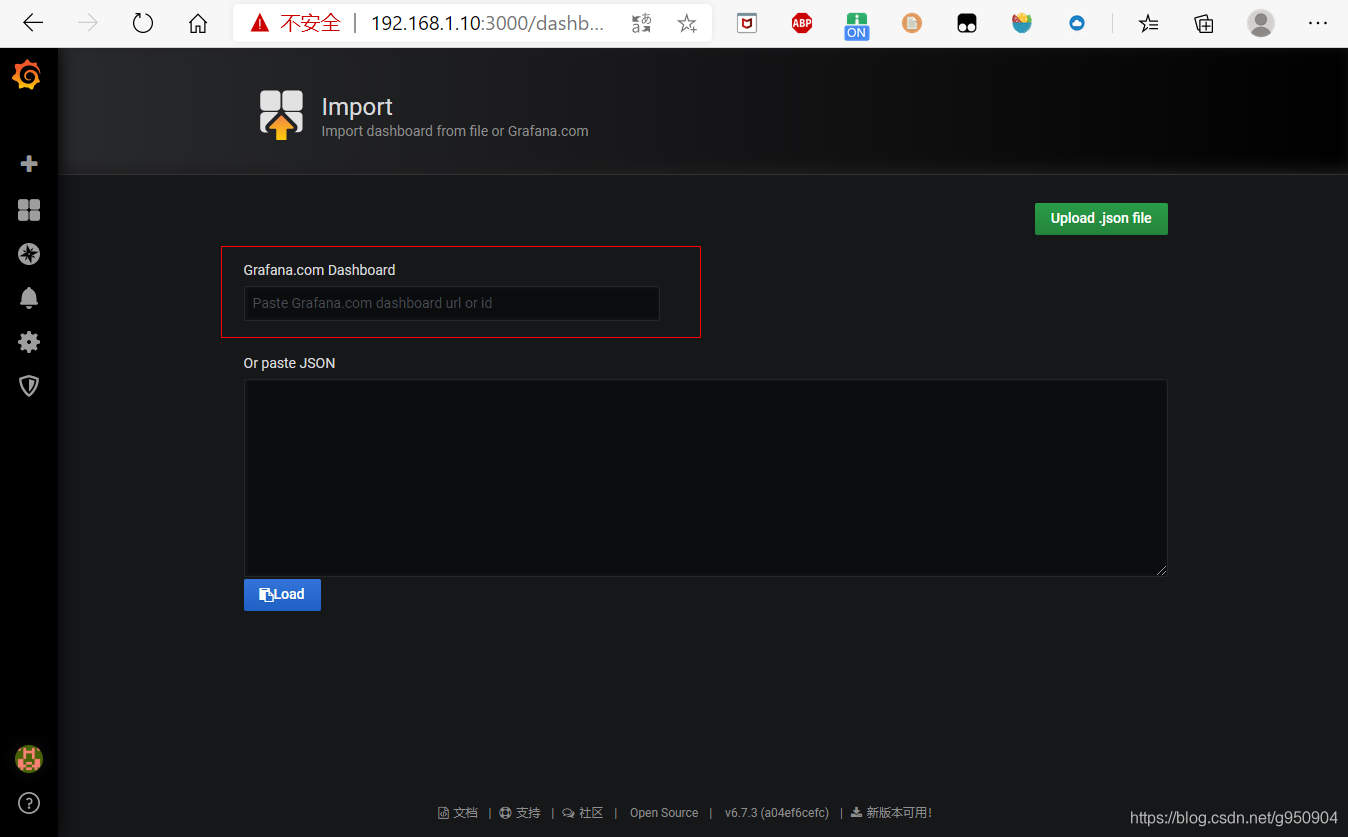Viewport: 1348px width, 837px height.
Task: Click the translate page icon in address bar
Action: [x=642, y=23]
